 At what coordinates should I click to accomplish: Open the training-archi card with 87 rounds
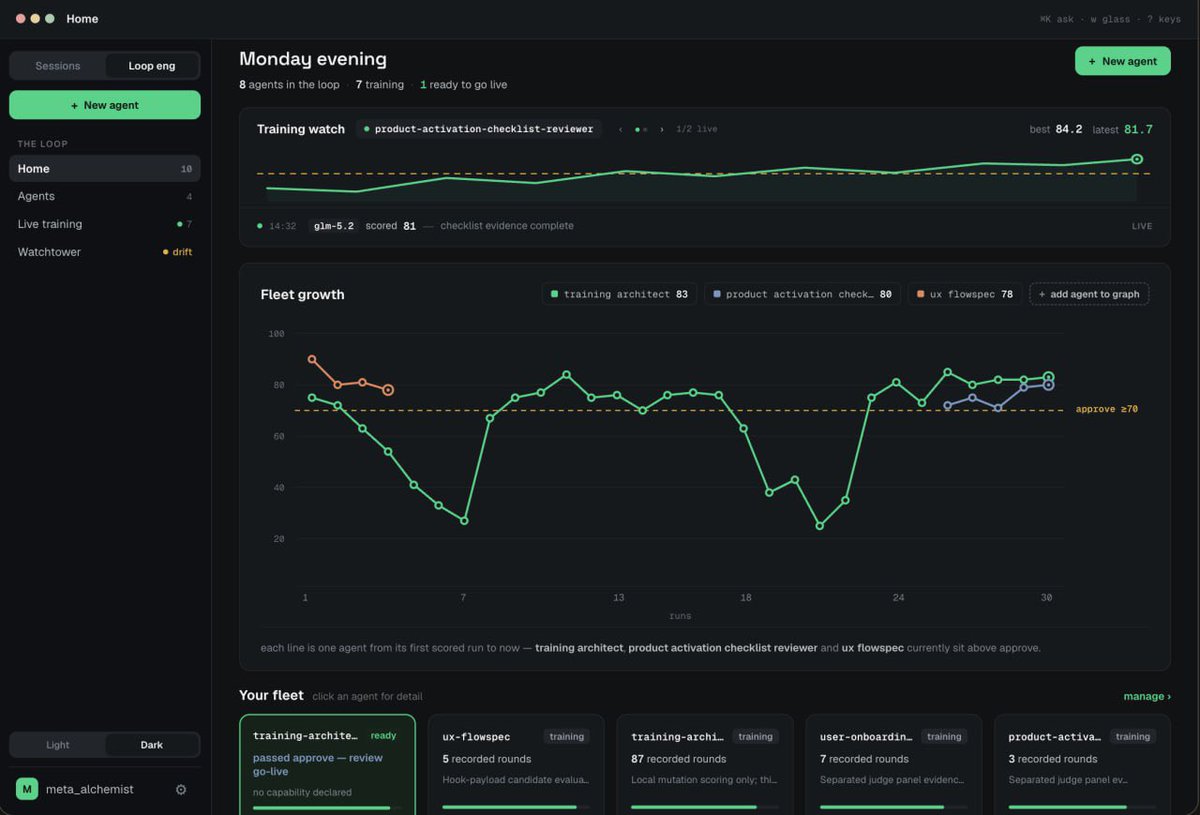705,764
